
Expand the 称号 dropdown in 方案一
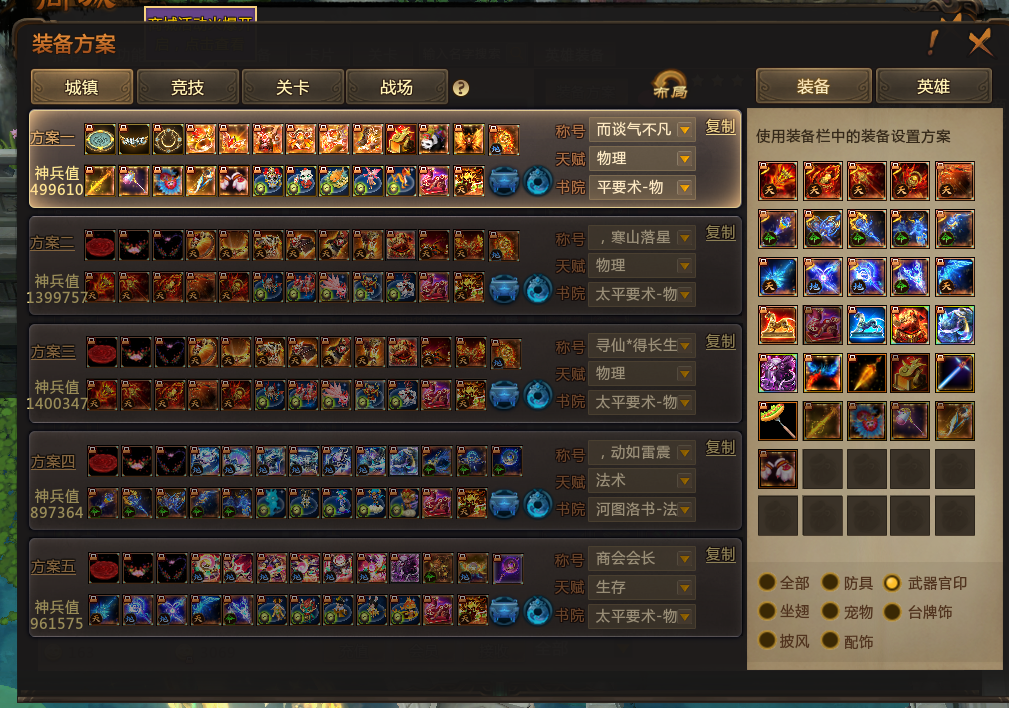pyautogui.click(x=642, y=130)
